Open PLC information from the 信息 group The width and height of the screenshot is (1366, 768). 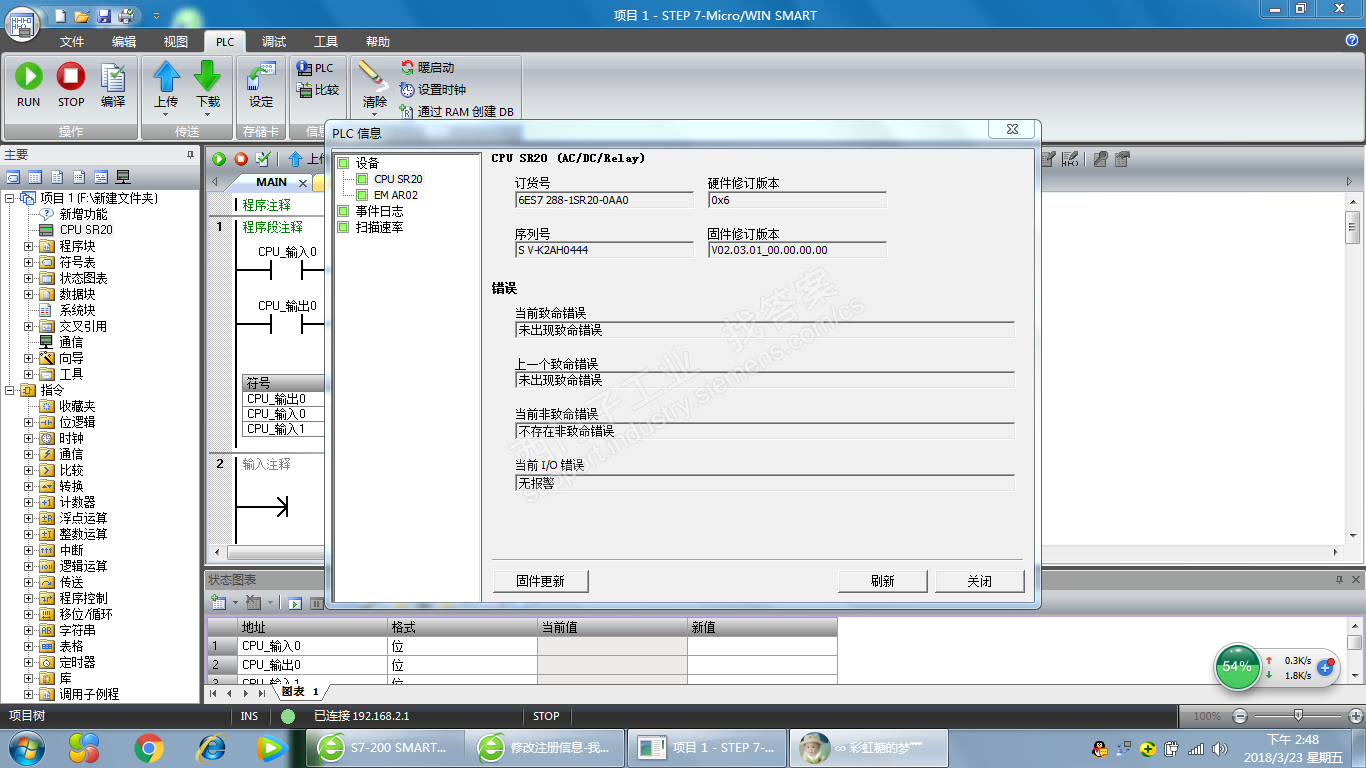click(316, 68)
